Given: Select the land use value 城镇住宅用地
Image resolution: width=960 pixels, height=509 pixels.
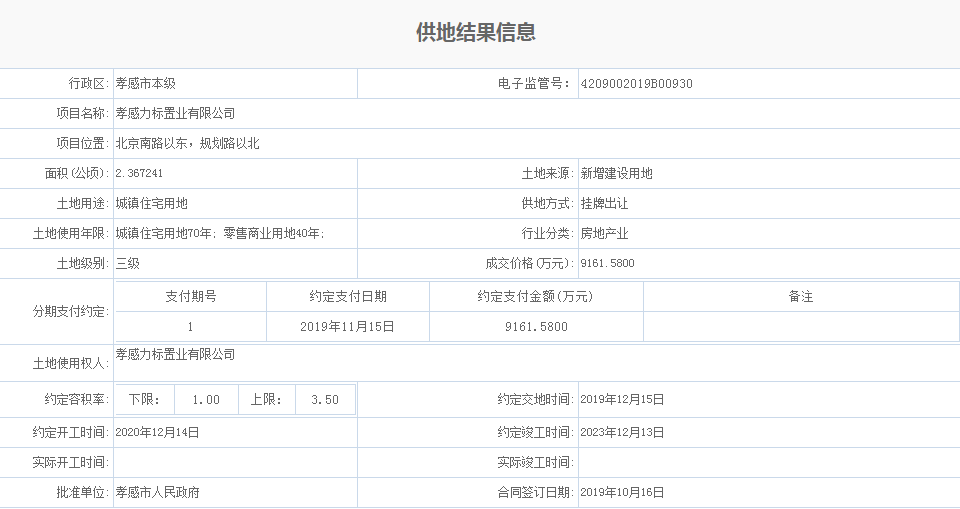Looking at the screenshot, I should pos(151,204).
